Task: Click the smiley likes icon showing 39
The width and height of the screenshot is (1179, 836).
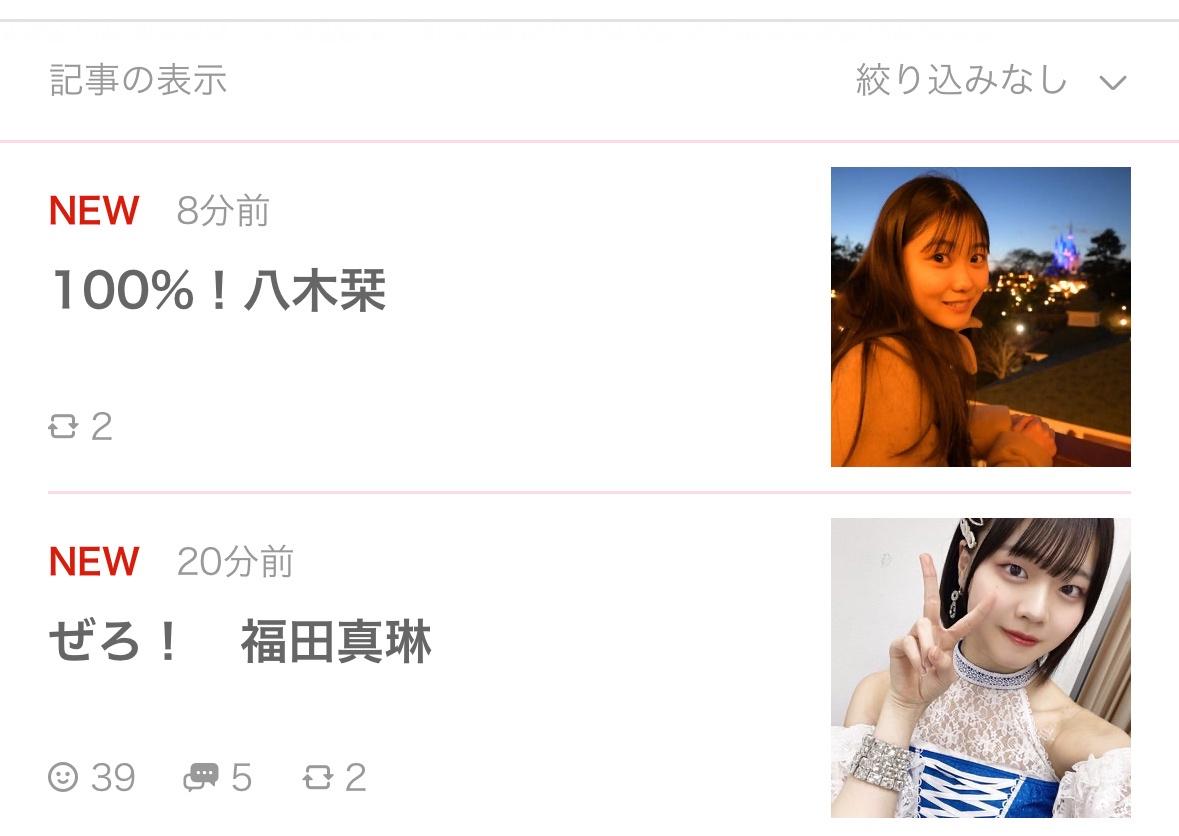Action: 63,777
